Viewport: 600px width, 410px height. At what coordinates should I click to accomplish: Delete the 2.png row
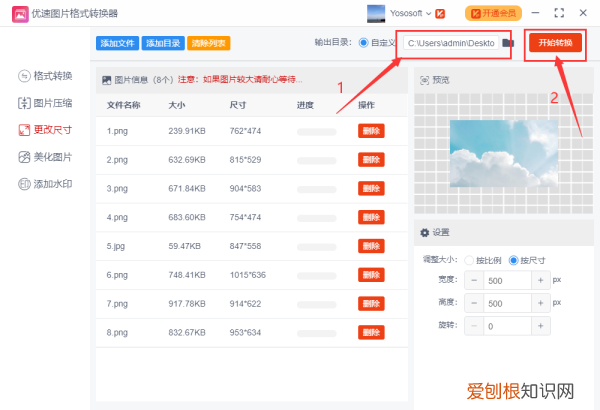[x=371, y=160]
